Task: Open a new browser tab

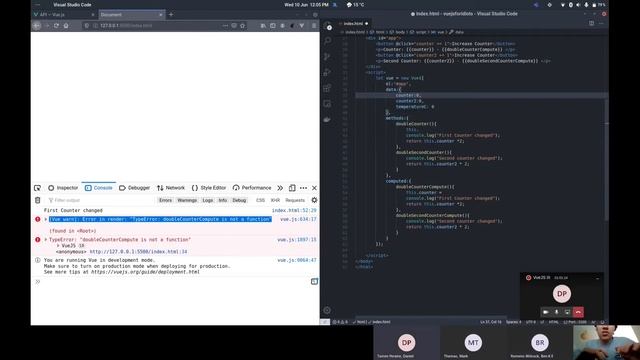Action: (171, 14)
